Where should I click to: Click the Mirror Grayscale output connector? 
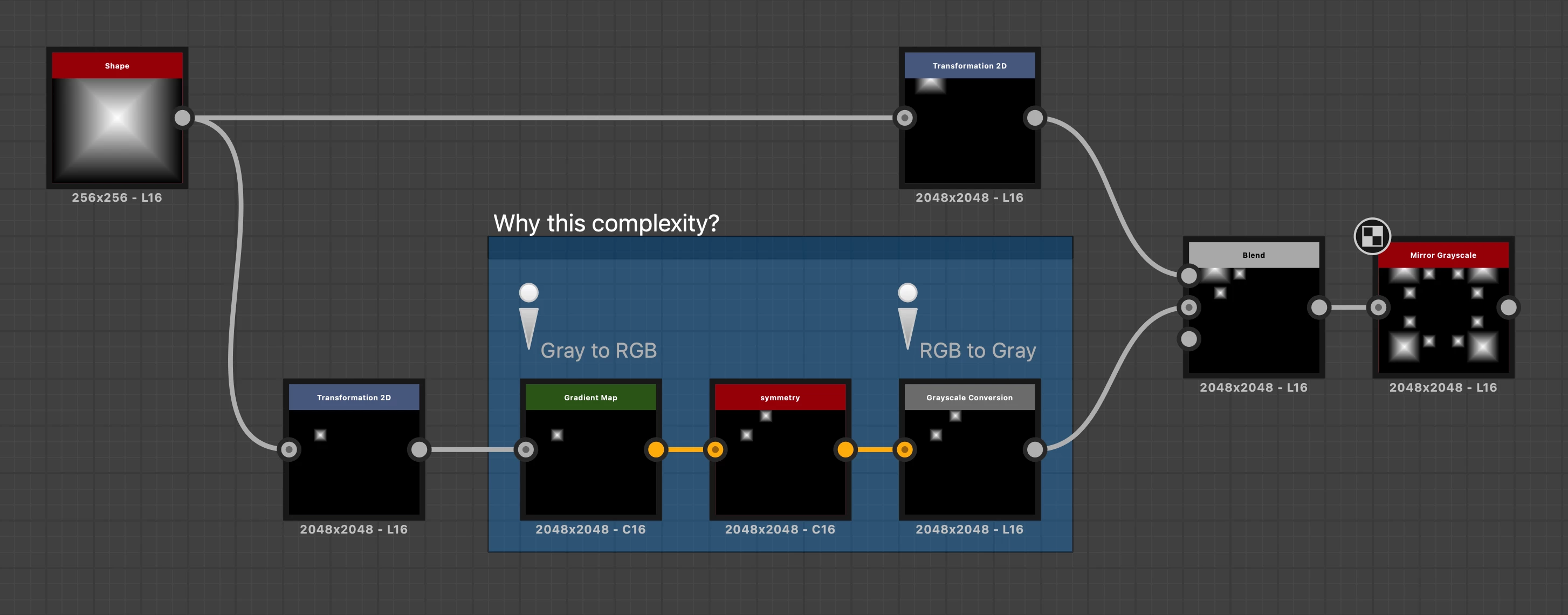tap(1508, 307)
